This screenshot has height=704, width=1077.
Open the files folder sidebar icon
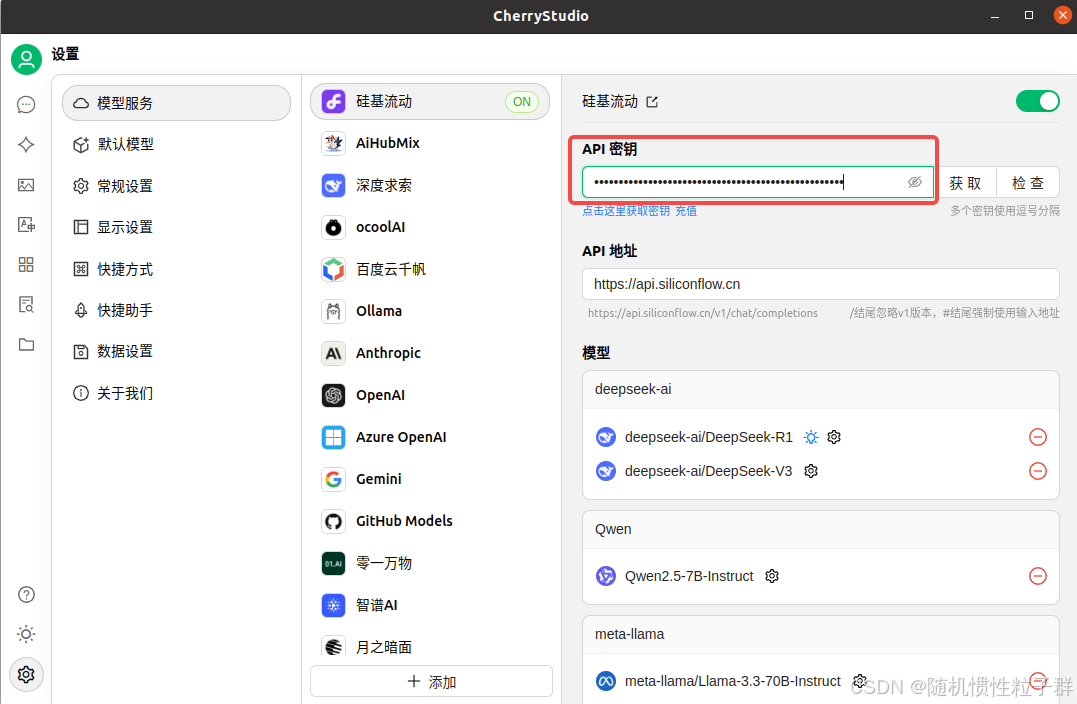(26, 344)
